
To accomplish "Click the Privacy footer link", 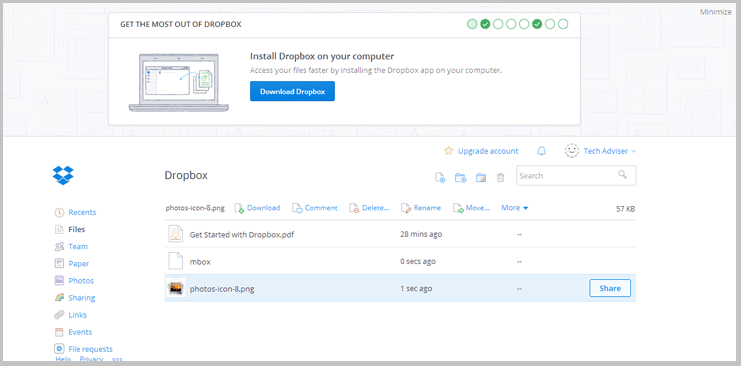I will (x=91, y=359).
